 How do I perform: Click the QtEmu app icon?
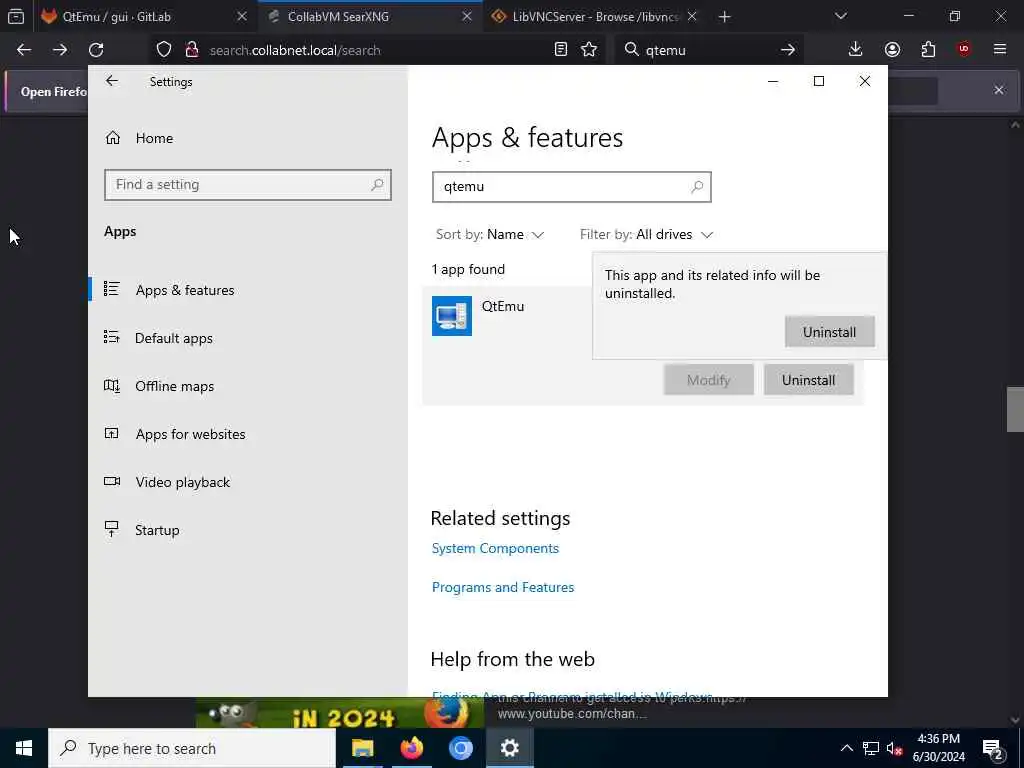pyautogui.click(x=451, y=315)
